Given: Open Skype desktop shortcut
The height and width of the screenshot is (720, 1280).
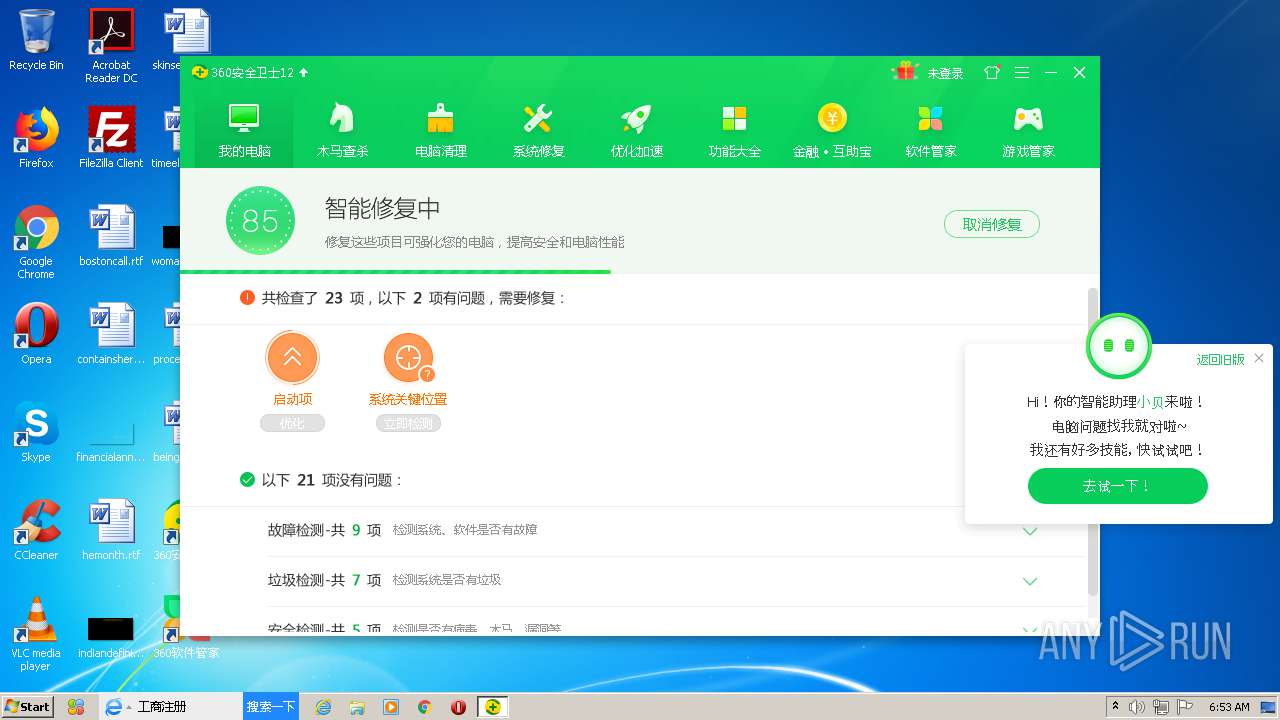Looking at the screenshot, I should (36, 432).
